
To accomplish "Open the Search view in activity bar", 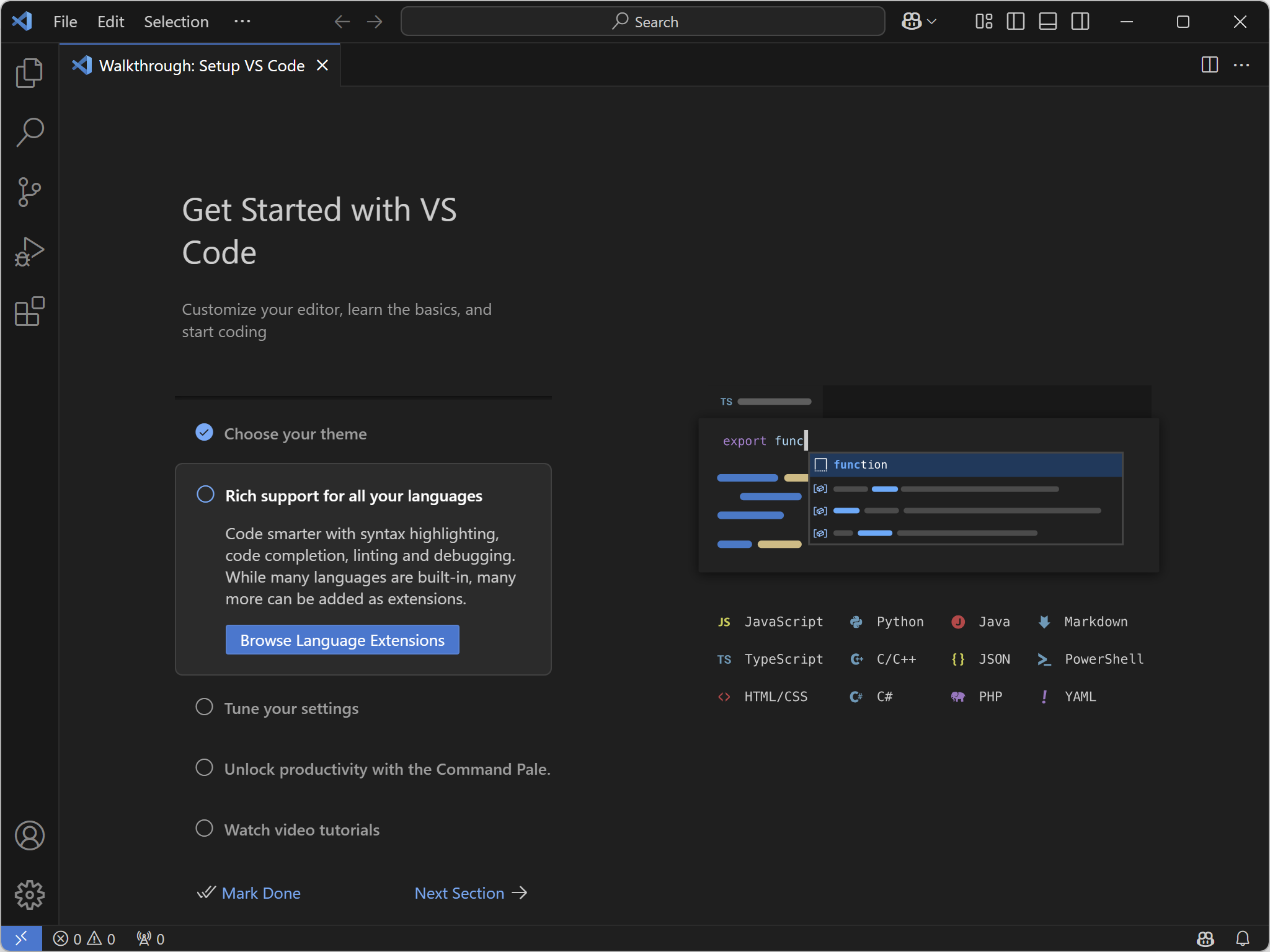I will coord(29,133).
